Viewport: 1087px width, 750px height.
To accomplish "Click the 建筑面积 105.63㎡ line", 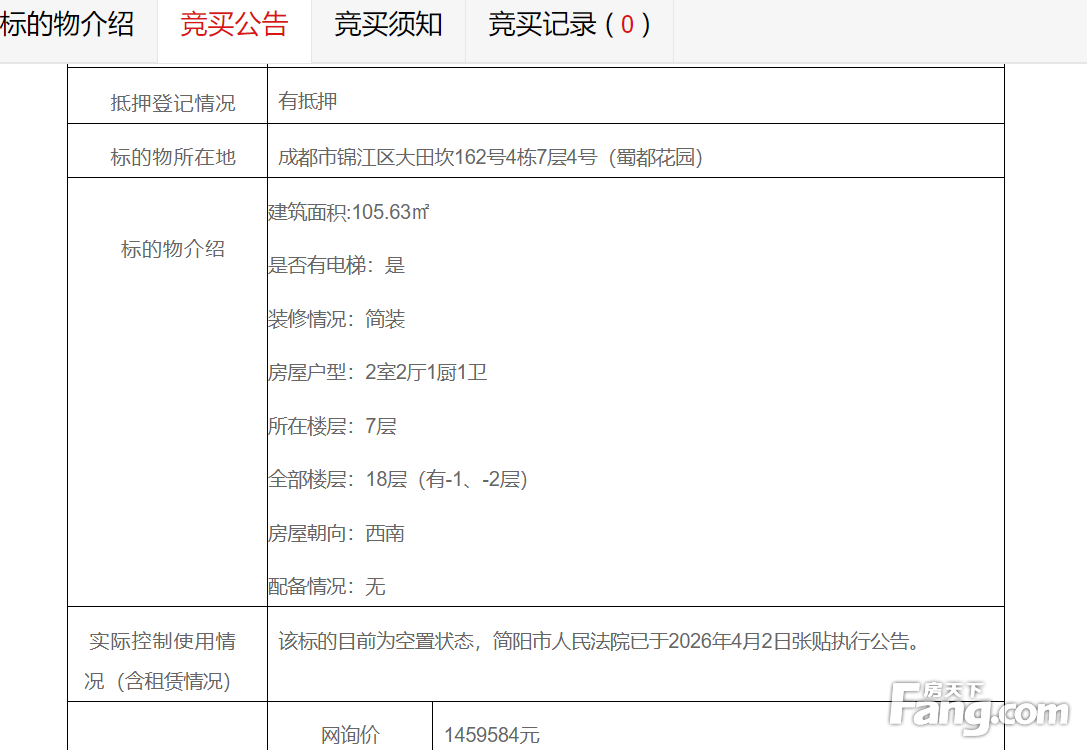I will coord(349,212).
